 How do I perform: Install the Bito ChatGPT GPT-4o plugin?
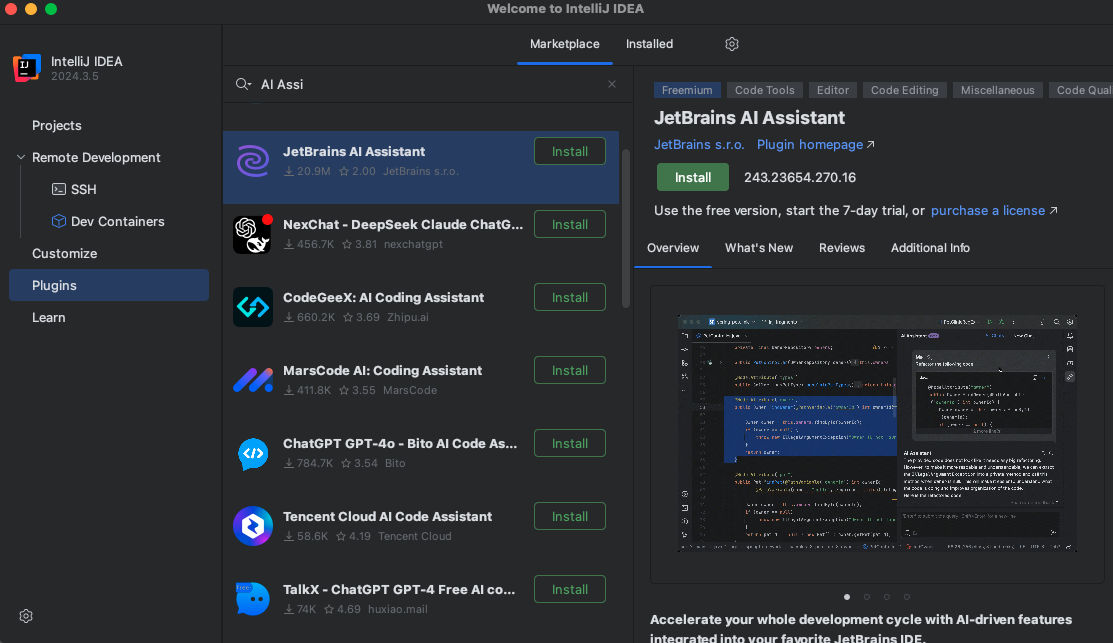tap(570, 444)
